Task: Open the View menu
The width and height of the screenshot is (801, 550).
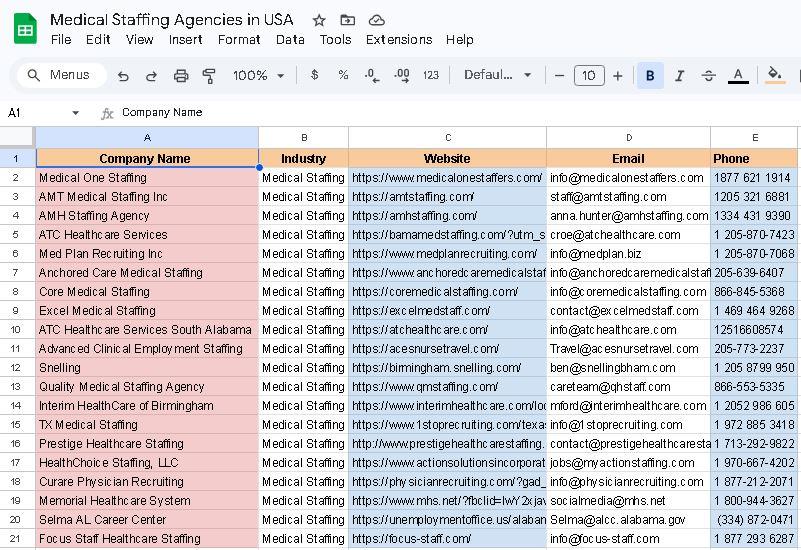Action: pos(139,40)
